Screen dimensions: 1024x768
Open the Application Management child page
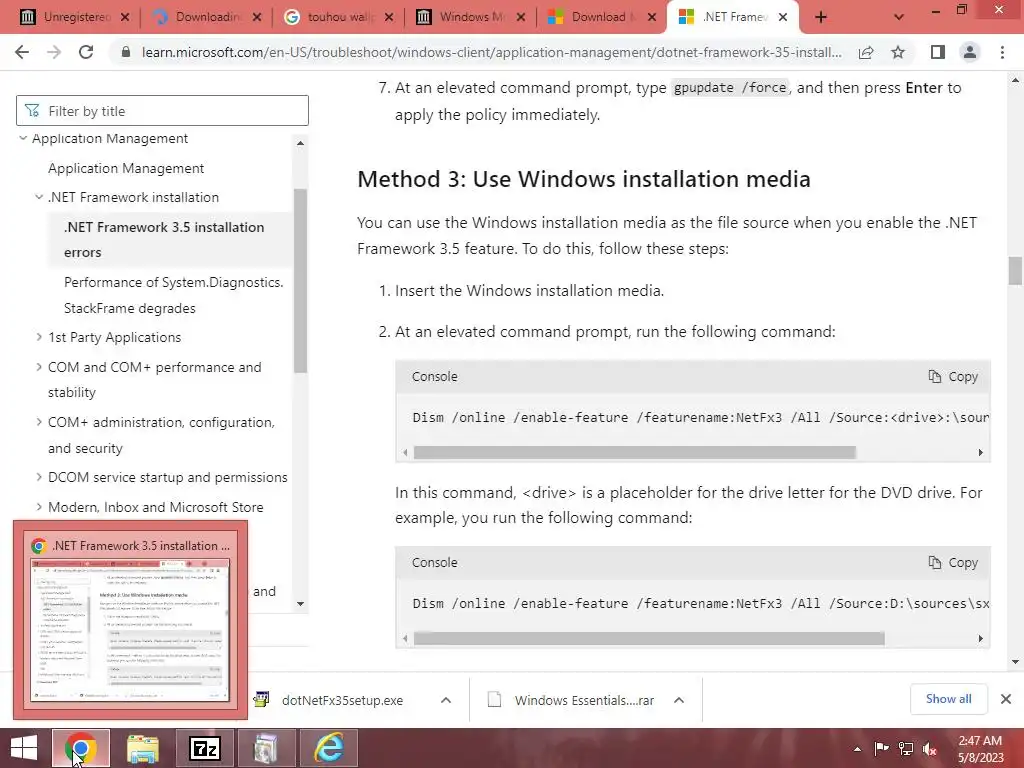tap(126, 168)
